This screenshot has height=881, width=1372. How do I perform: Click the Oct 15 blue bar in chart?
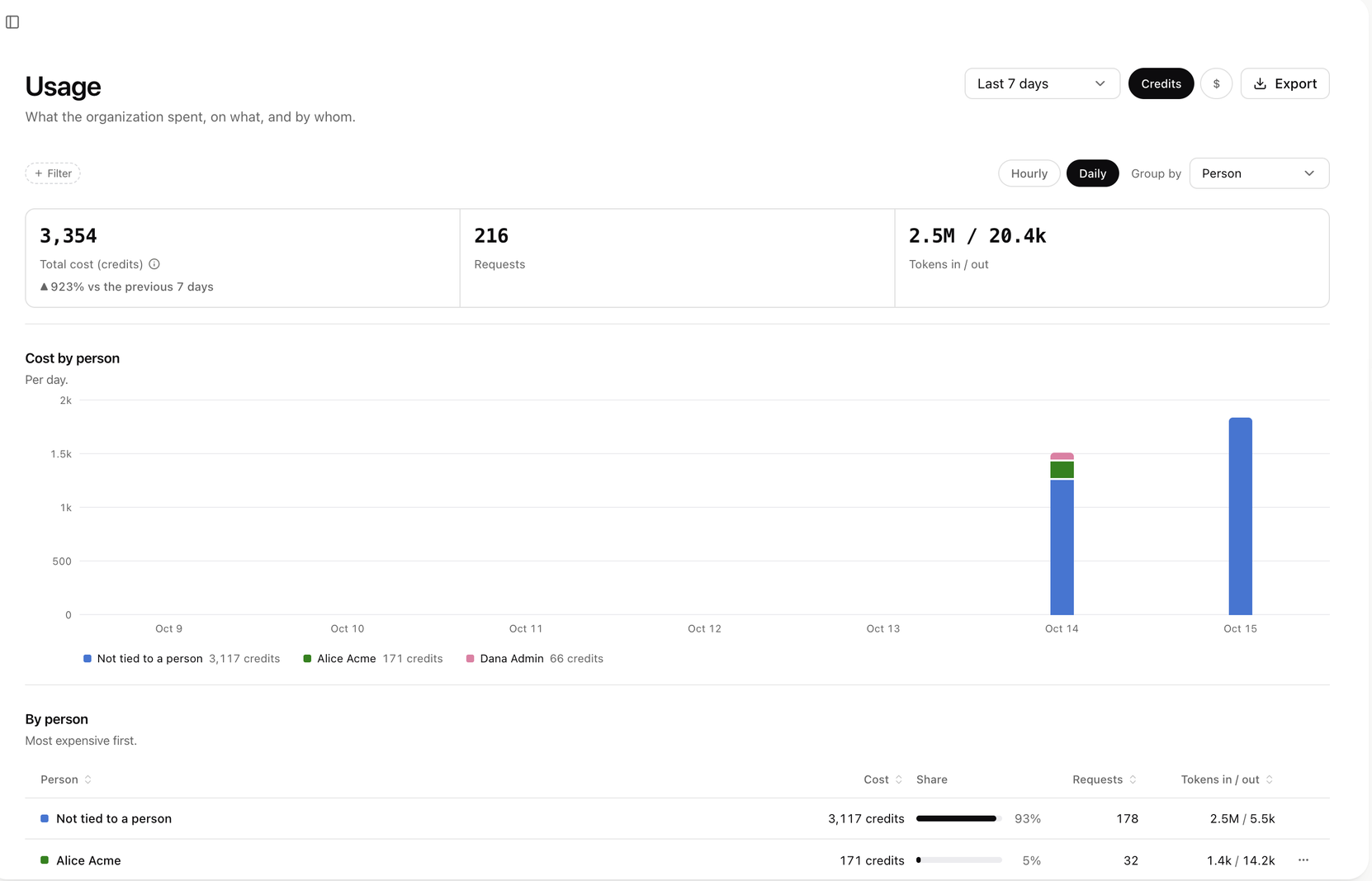coord(1240,516)
